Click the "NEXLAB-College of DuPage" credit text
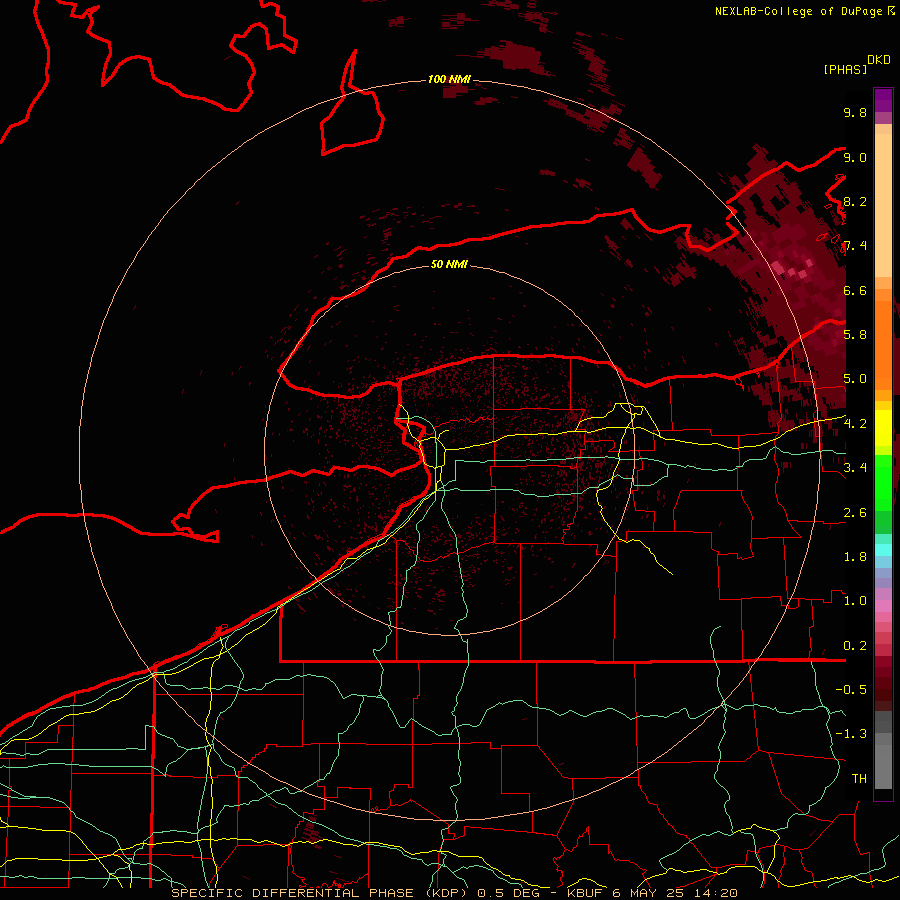This screenshot has width=900, height=900. pos(800,11)
